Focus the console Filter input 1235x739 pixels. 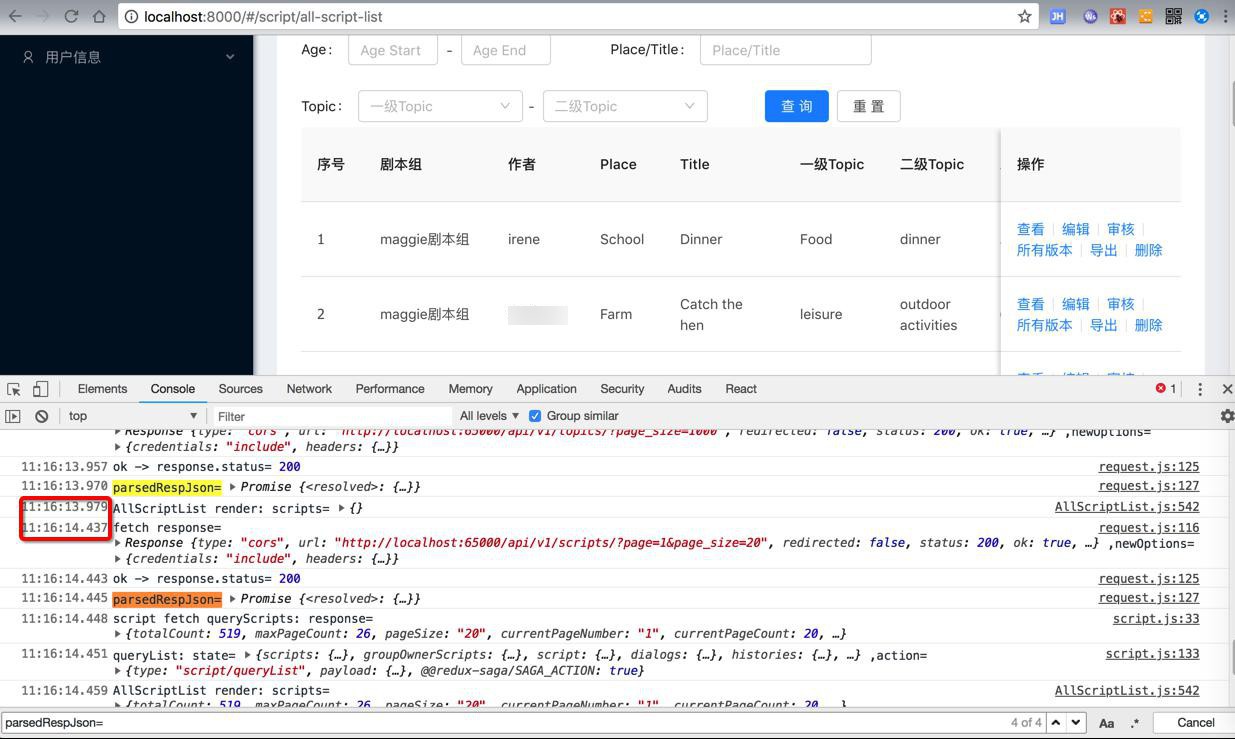330,416
